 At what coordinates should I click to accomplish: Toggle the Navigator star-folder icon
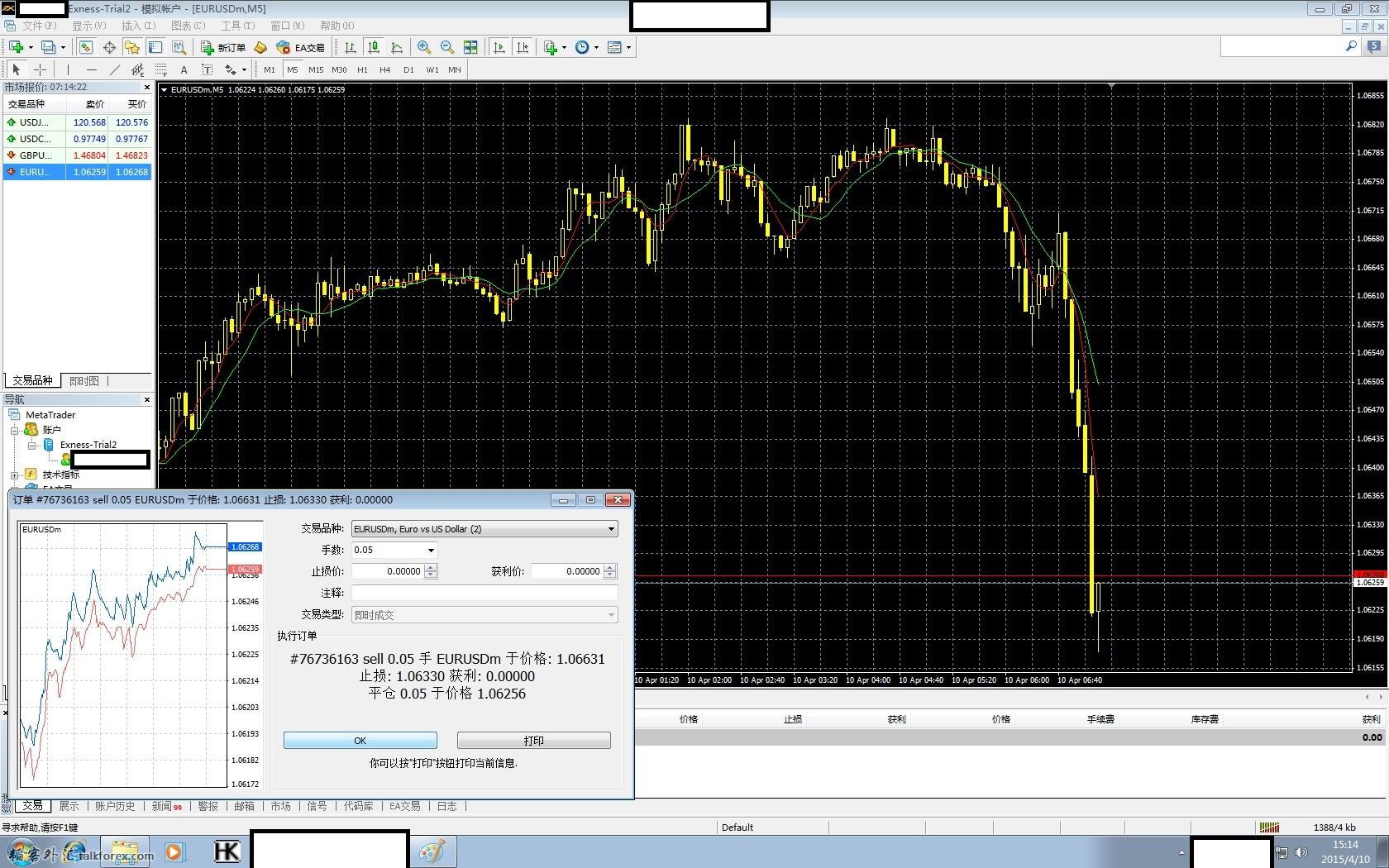click(x=132, y=47)
